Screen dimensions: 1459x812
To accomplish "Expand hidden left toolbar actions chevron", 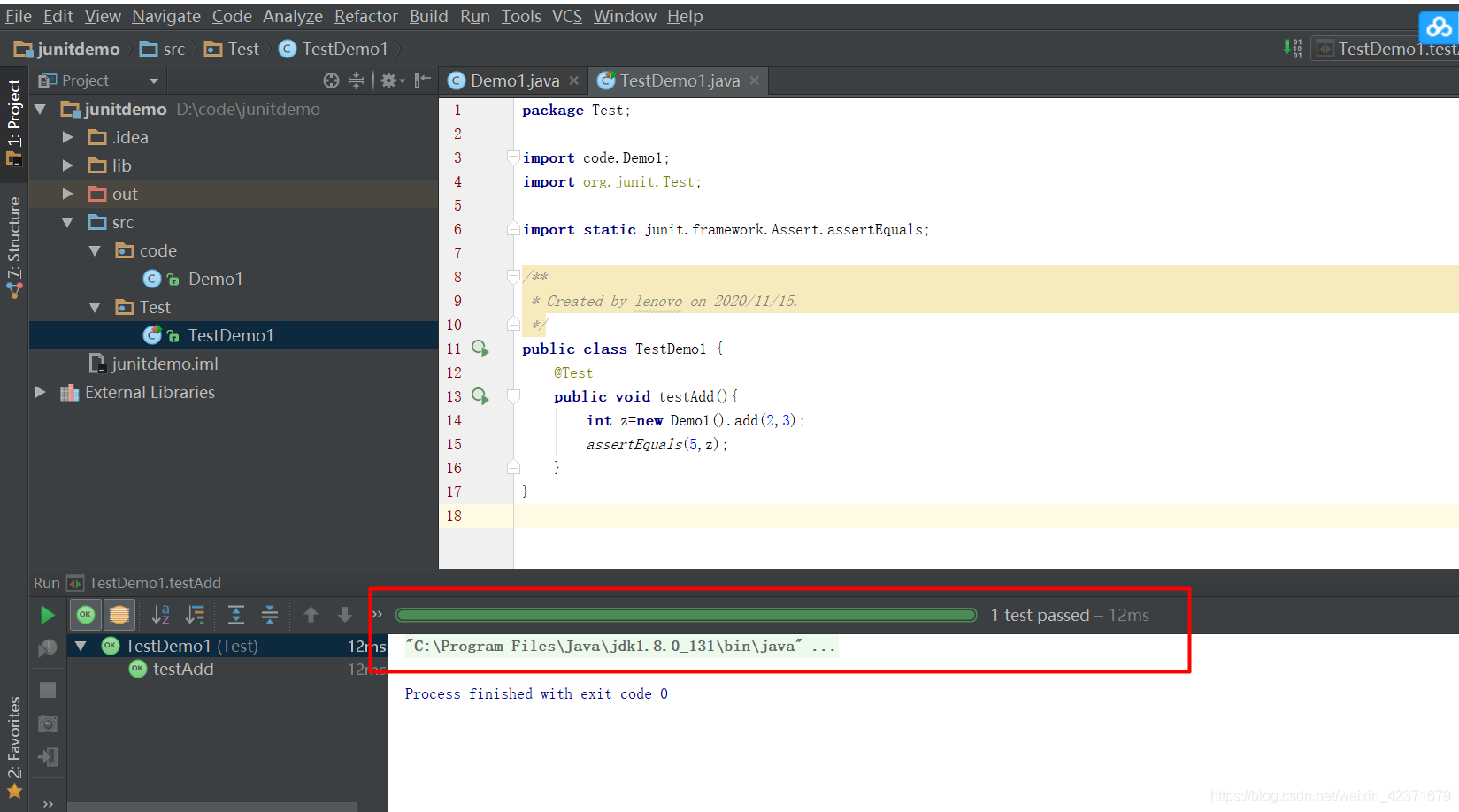I will (48, 803).
